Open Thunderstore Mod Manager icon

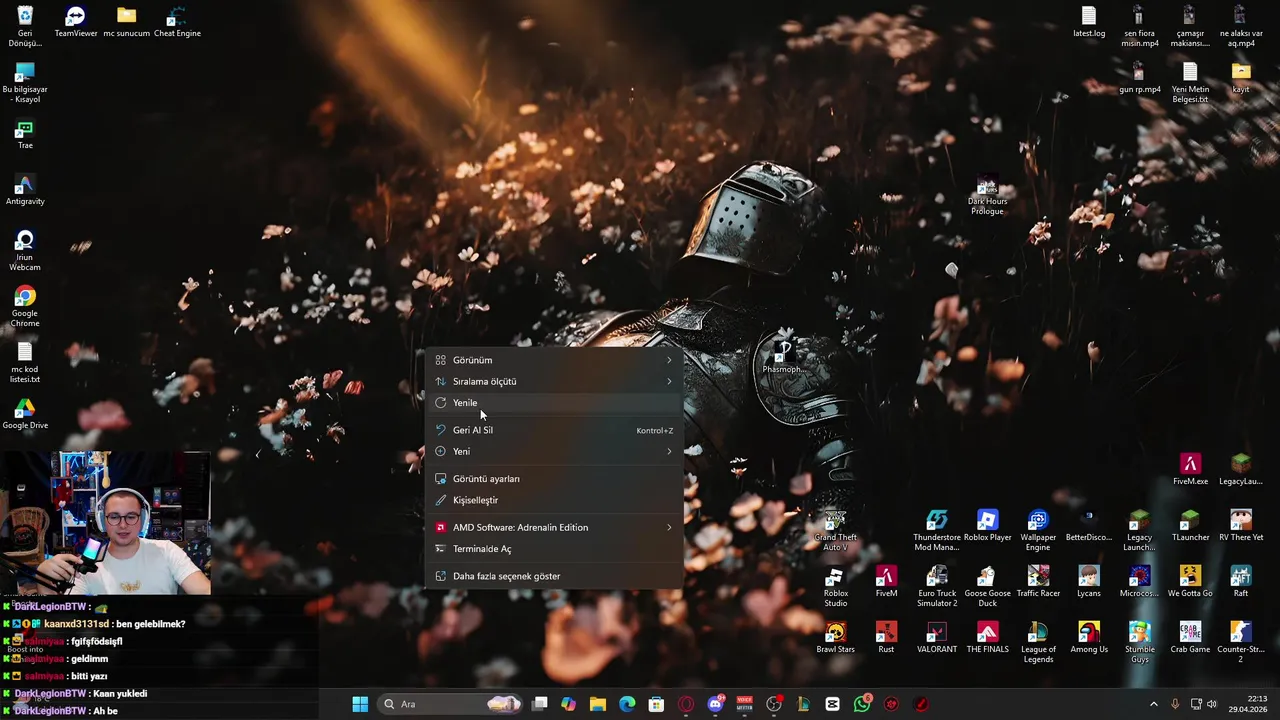click(937, 531)
